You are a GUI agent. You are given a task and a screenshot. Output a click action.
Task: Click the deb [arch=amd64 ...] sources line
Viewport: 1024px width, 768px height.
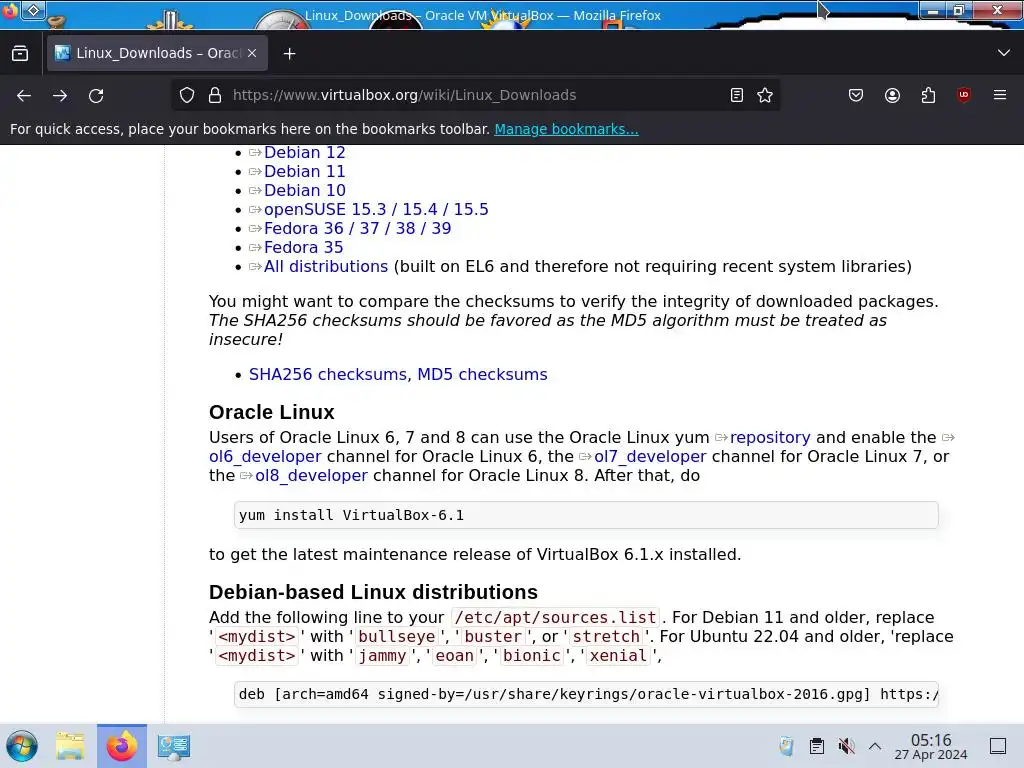(586, 694)
